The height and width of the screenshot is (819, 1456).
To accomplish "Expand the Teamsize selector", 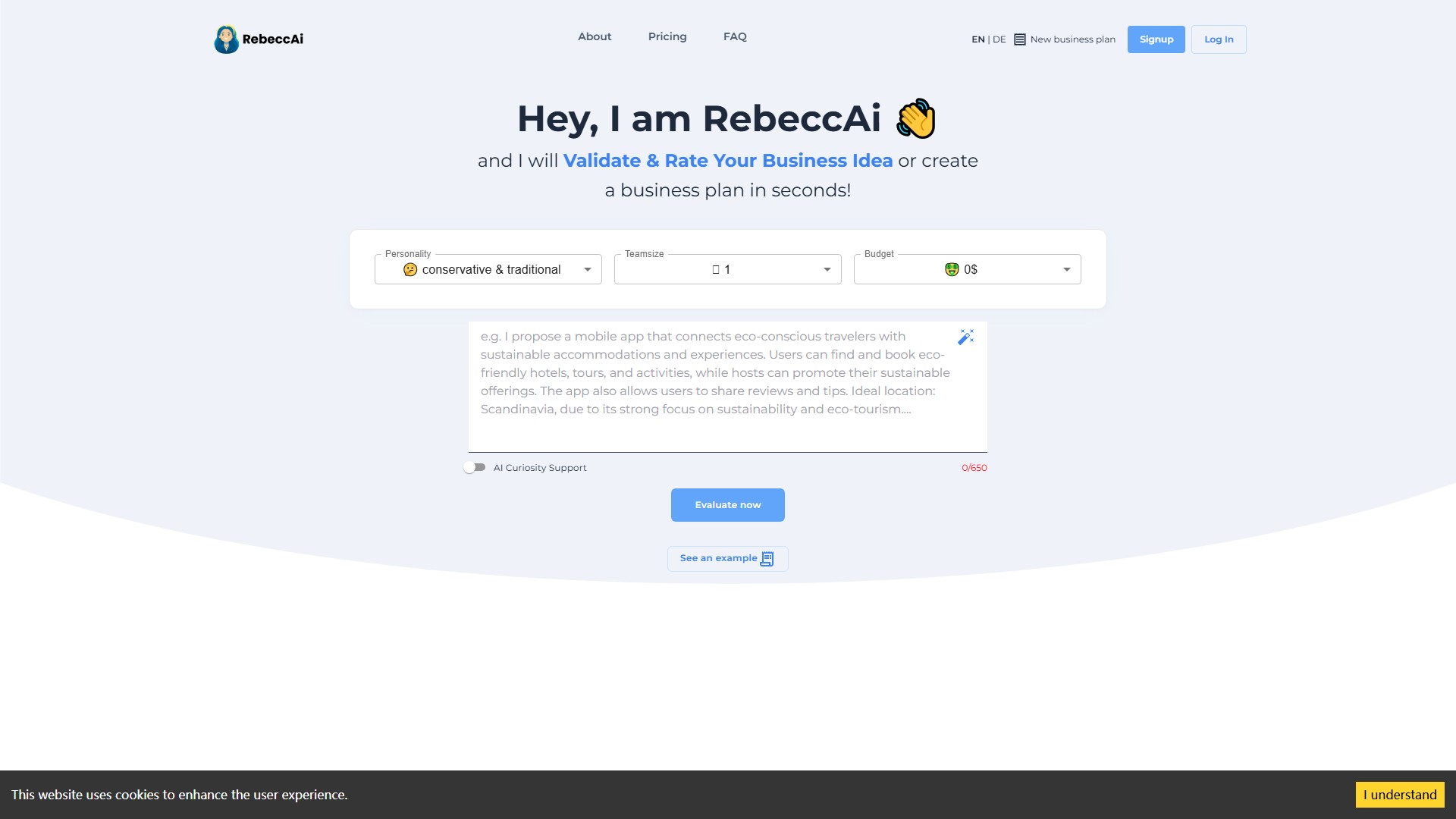I will (827, 269).
